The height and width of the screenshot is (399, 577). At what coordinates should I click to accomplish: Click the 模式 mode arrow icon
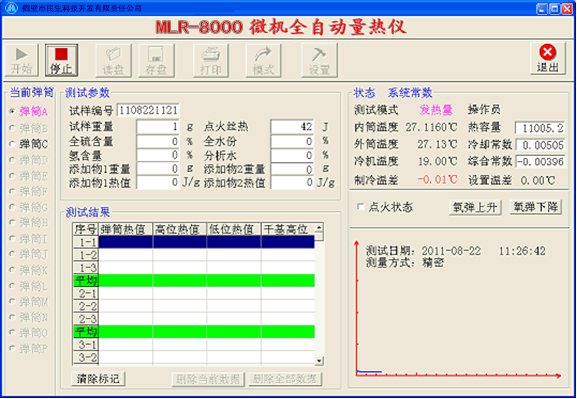(x=263, y=60)
